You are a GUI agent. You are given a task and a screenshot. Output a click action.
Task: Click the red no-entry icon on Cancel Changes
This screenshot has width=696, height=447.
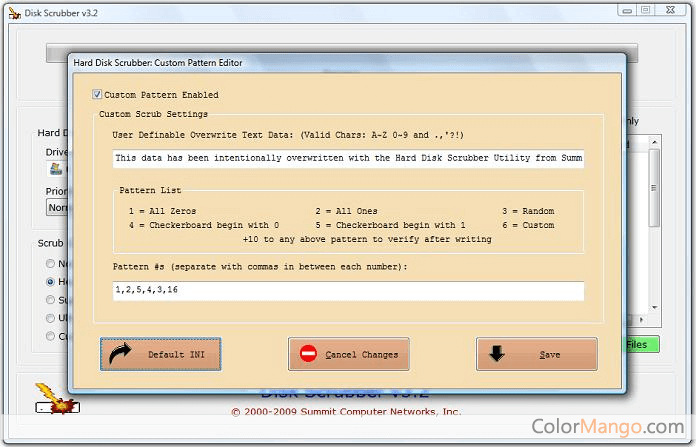[309, 354]
